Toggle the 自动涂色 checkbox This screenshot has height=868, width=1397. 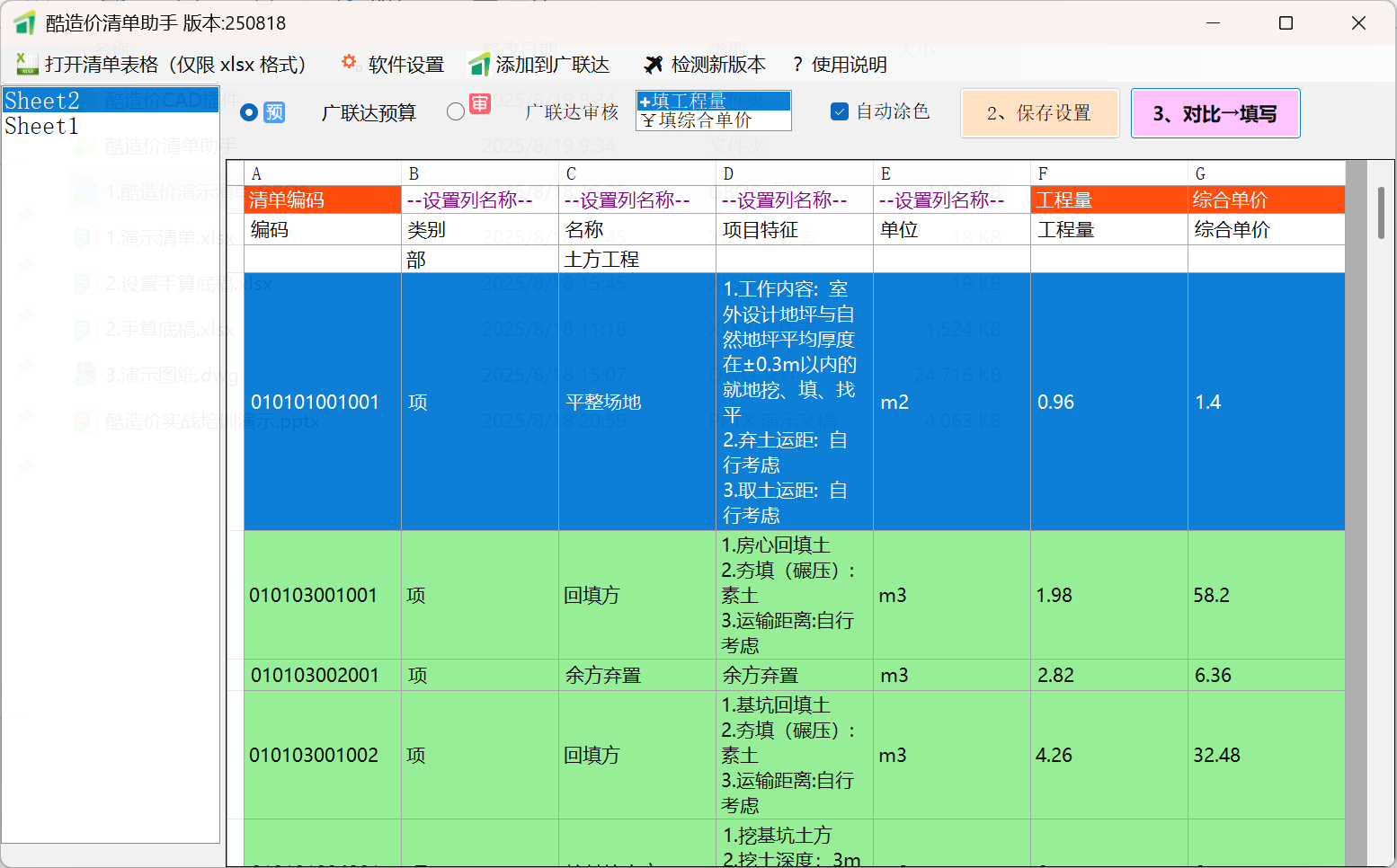[840, 111]
